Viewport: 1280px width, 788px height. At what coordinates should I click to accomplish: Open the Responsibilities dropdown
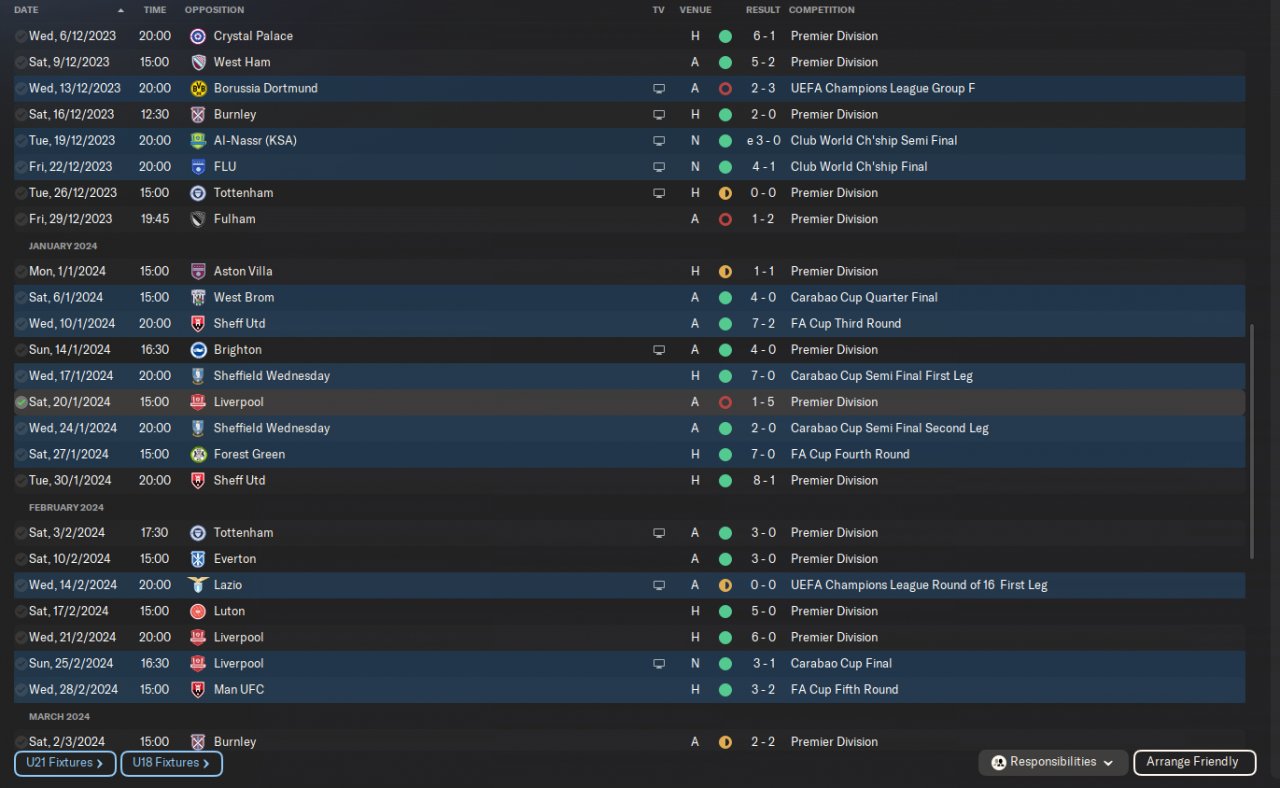pyautogui.click(x=1053, y=762)
